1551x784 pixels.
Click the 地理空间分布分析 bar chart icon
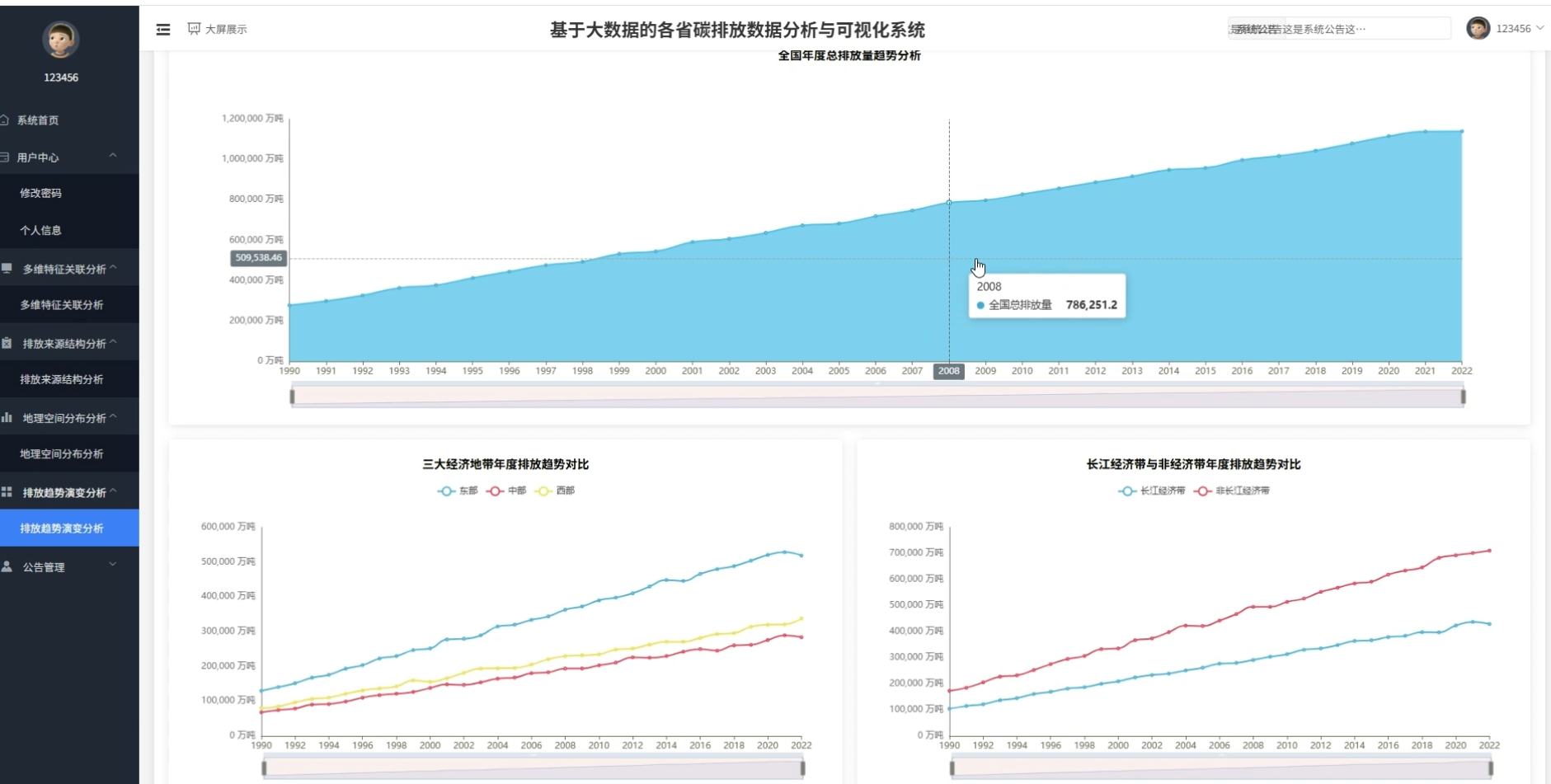7,418
